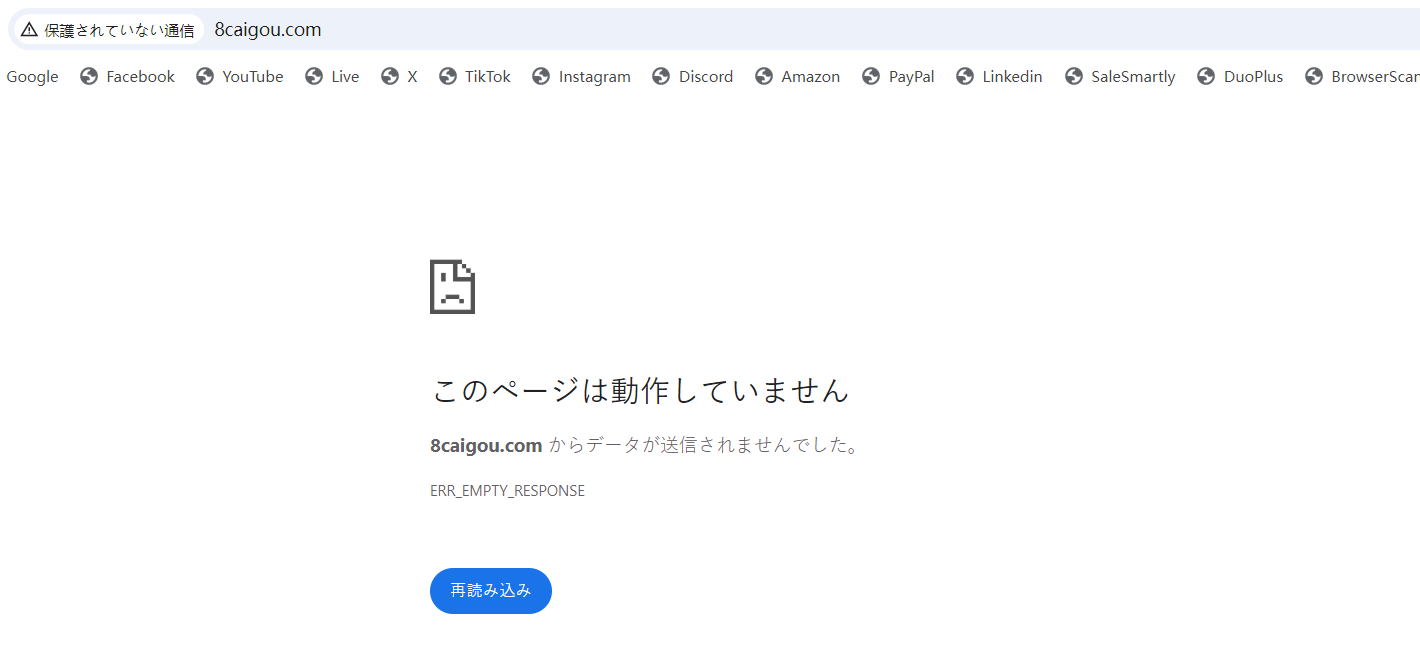Image resolution: width=1420 pixels, height=660 pixels.
Task: Open the SaleSmartly bookmark
Action: (x=1120, y=77)
